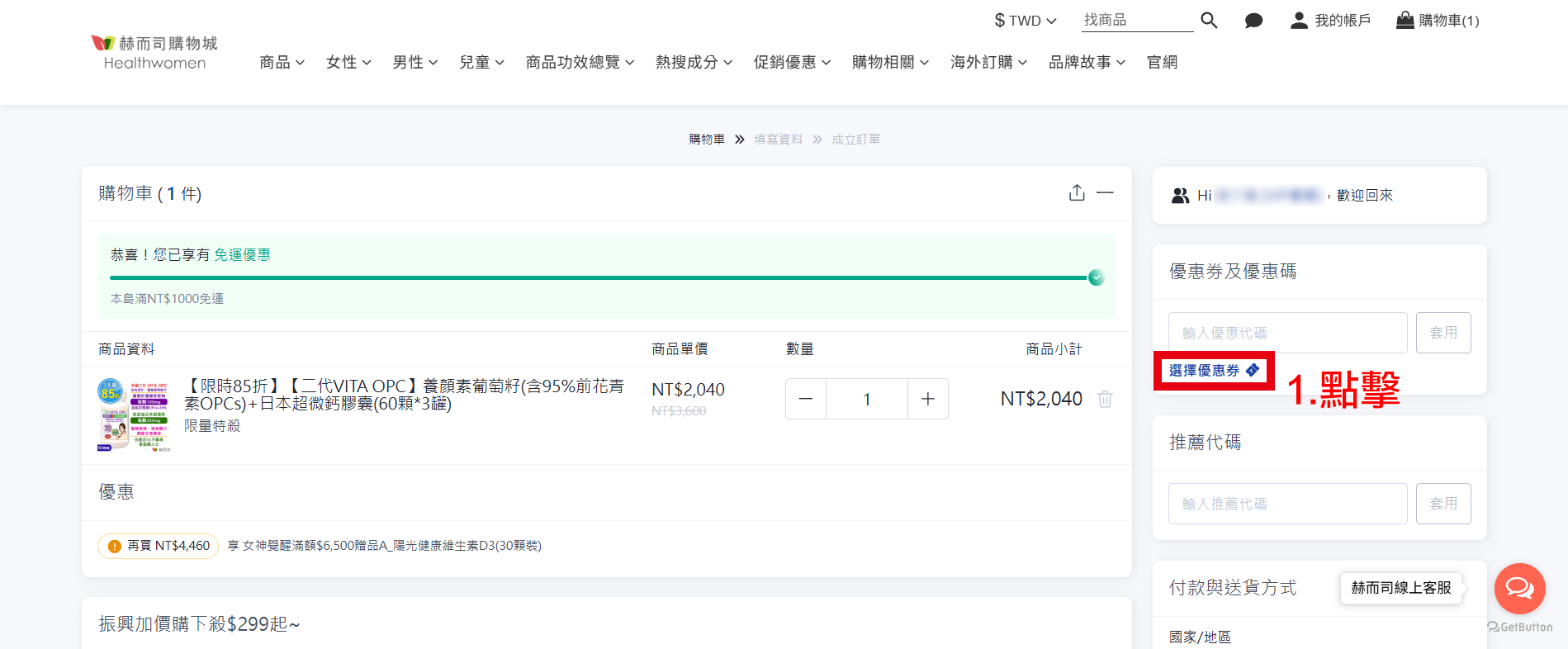Expand the 品牌故事 menu
The image size is (1568, 649).
pyautogui.click(x=1087, y=62)
